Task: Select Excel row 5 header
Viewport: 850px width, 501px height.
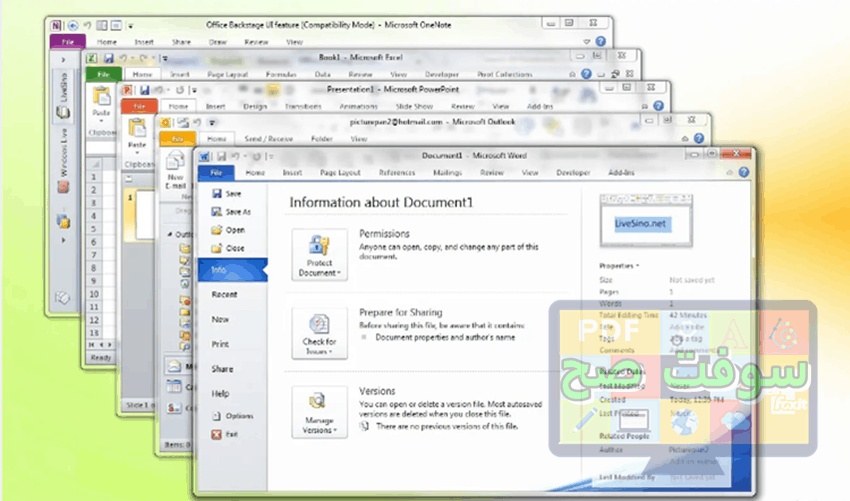Action: (94, 229)
